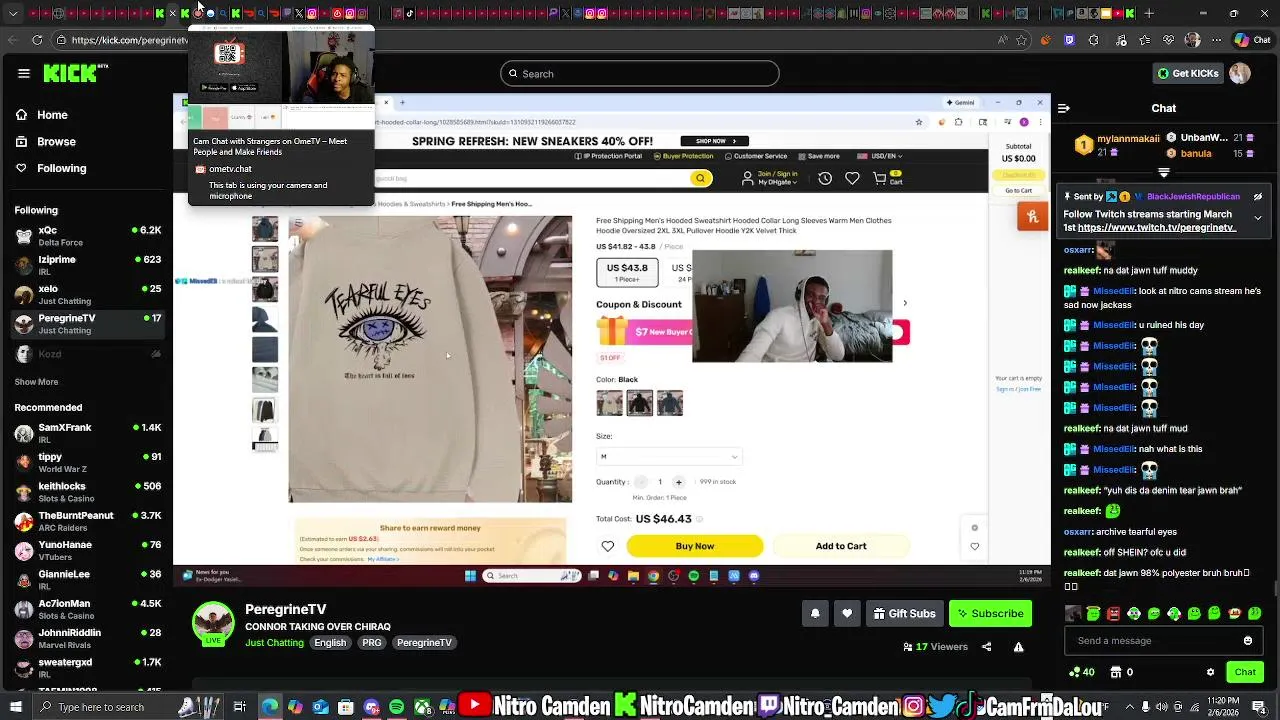Image resolution: width=1280 pixels, height=720 pixels.
Task: Select the US $43.8 price tier
Action: (x=627, y=272)
